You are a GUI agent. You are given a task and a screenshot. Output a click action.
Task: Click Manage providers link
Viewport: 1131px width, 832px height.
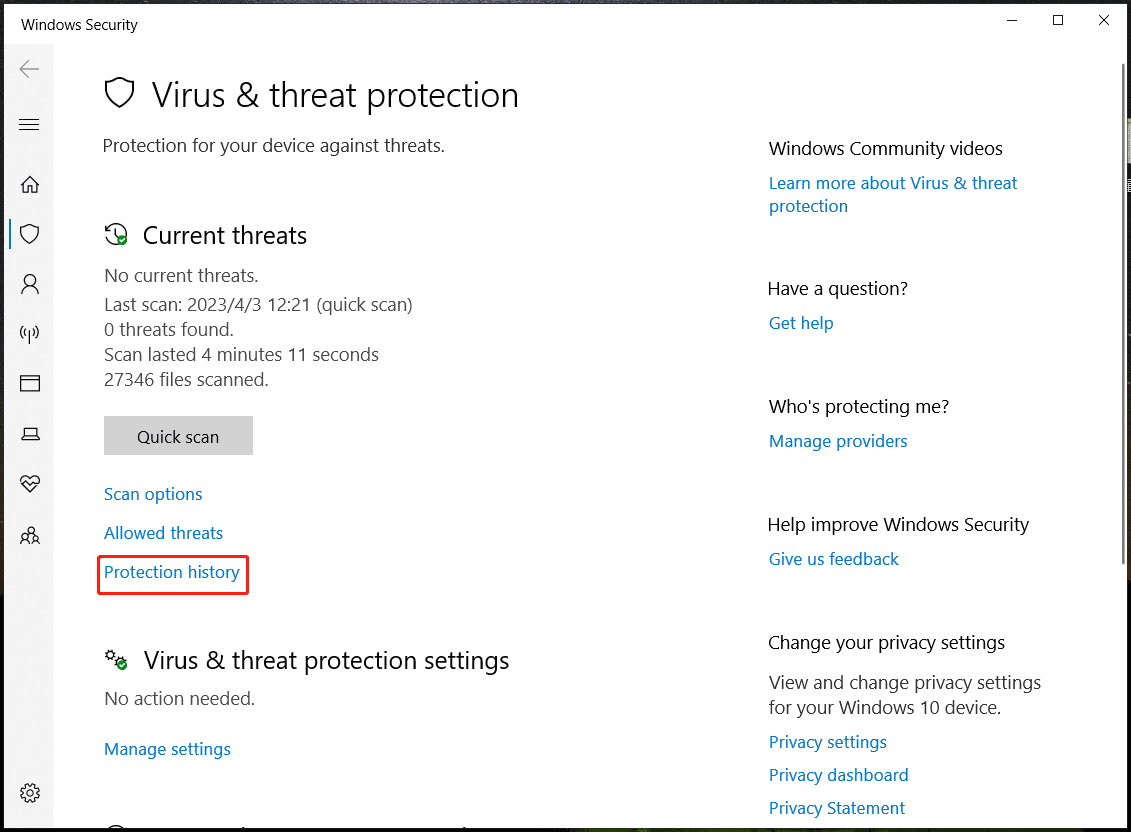(838, 441)
